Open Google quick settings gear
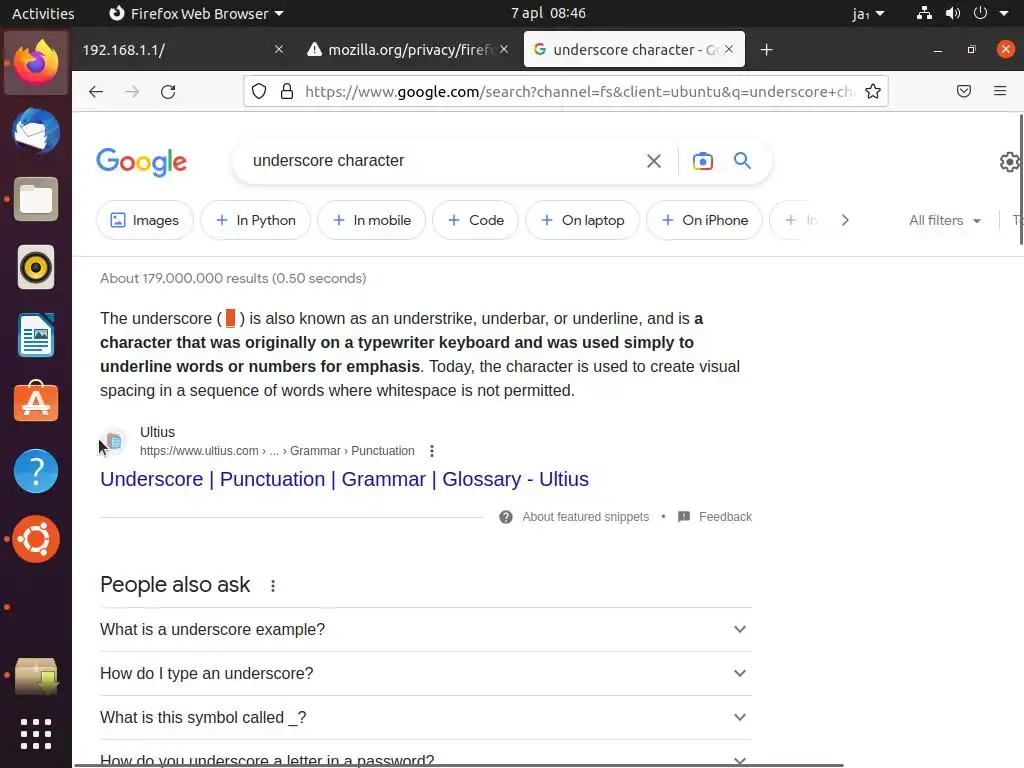The image size is (1024, 768). [1010, 161]
